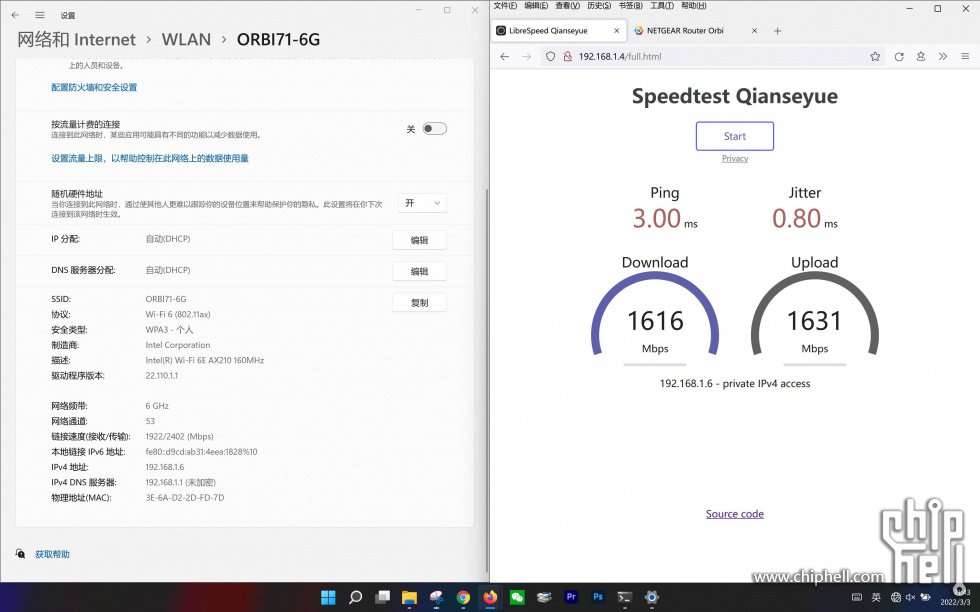The height and width of the screenshot is (612, 980).
Task: Switch to NETGEAR Router Orbi tab
Action: pos(696,31)
